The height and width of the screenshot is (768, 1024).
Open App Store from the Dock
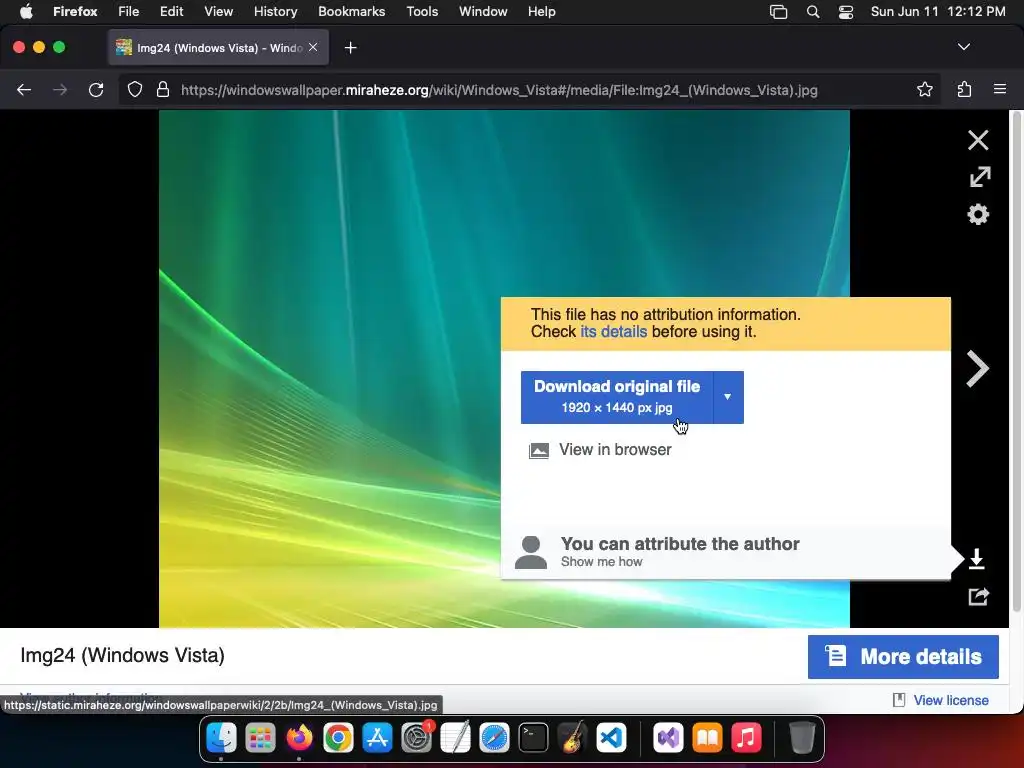(377, 738)
